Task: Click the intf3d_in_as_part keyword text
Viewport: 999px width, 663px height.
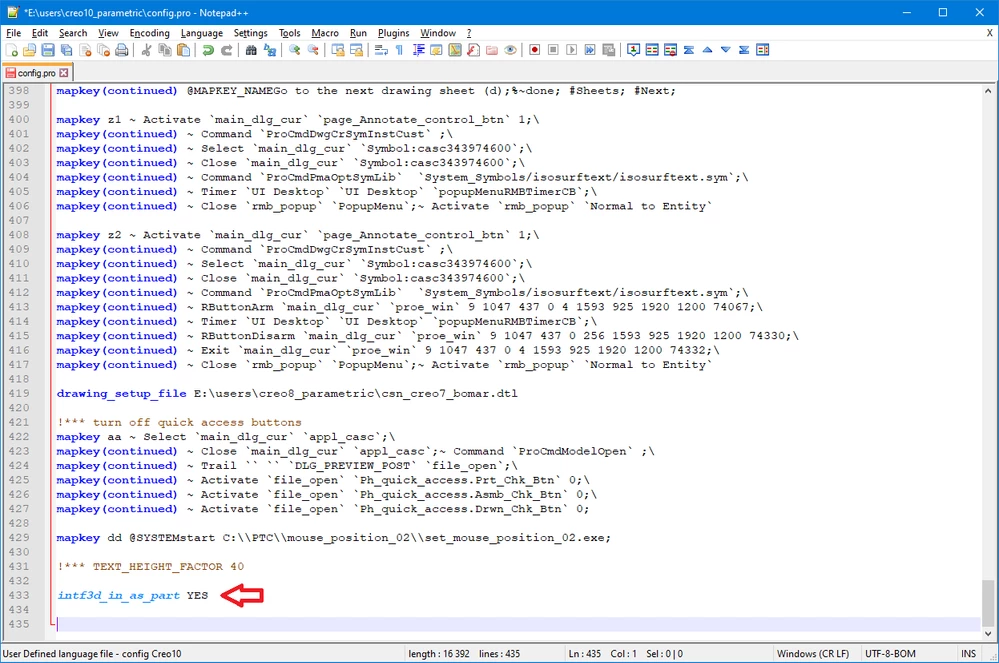Action: [x=119, y=595]
